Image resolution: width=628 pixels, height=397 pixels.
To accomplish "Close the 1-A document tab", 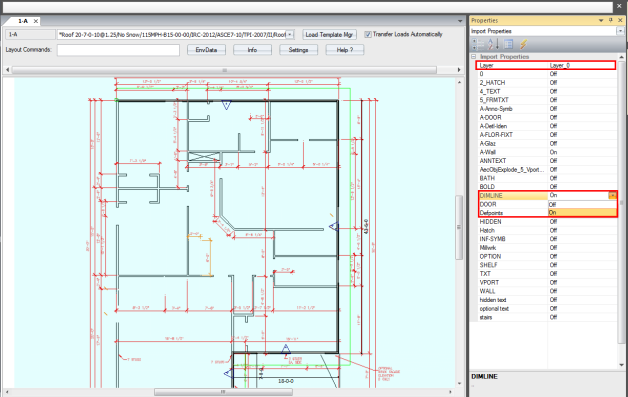I will coord(36,21).
